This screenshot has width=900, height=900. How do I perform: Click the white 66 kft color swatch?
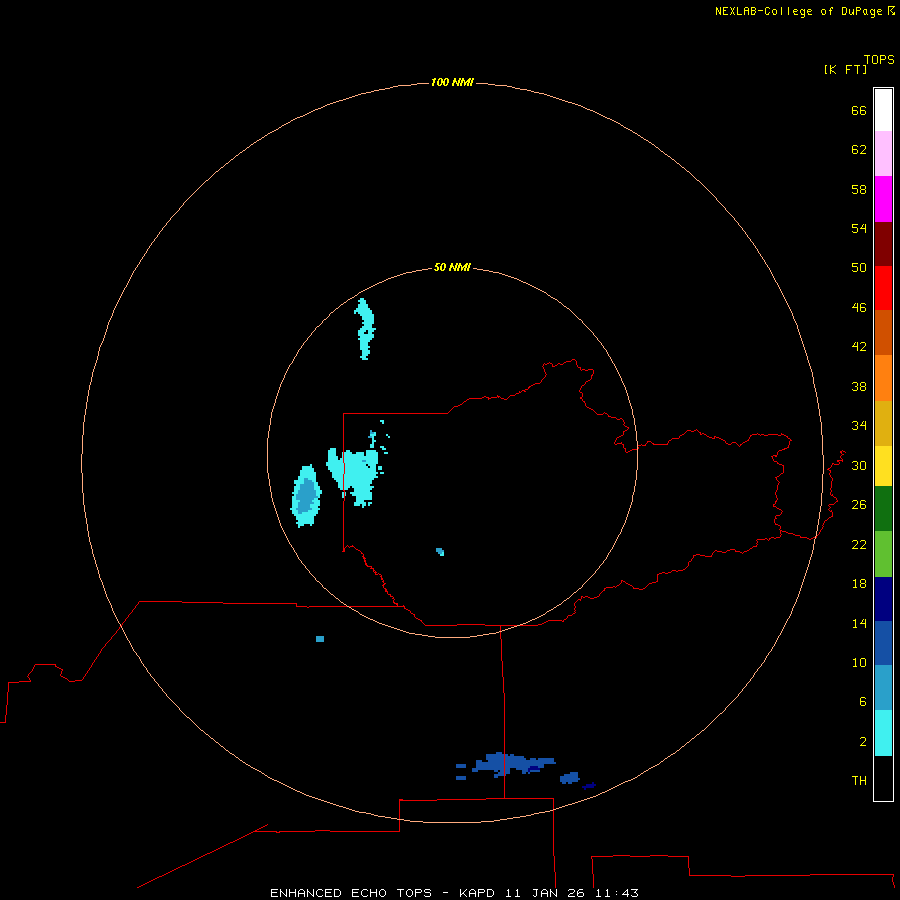[x=883, y=110]
